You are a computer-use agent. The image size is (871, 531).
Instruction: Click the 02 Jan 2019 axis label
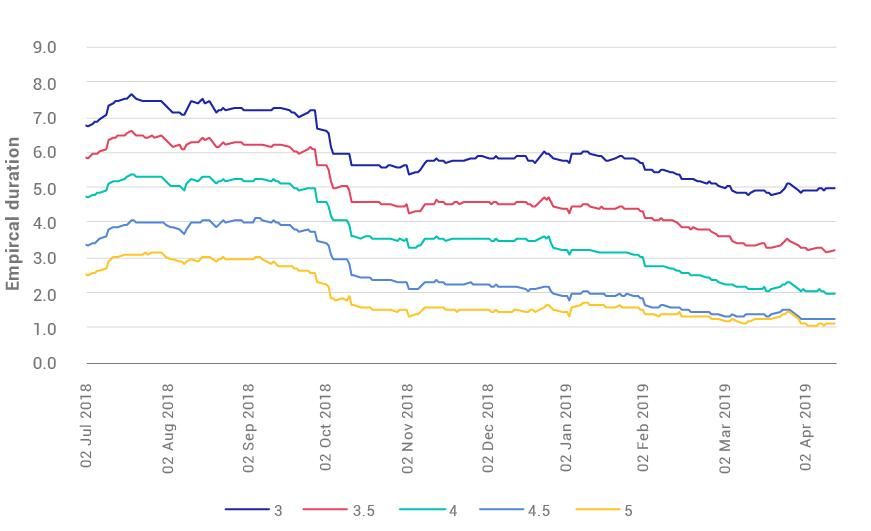tap(567, 426)
